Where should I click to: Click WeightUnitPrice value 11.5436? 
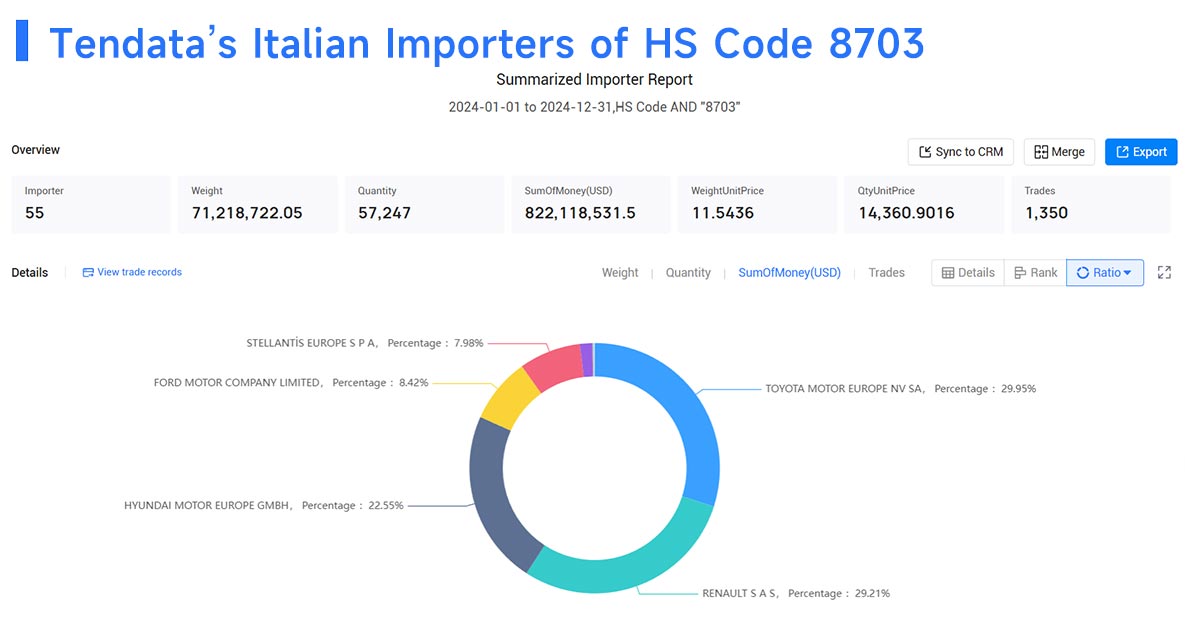coord(722,213)
